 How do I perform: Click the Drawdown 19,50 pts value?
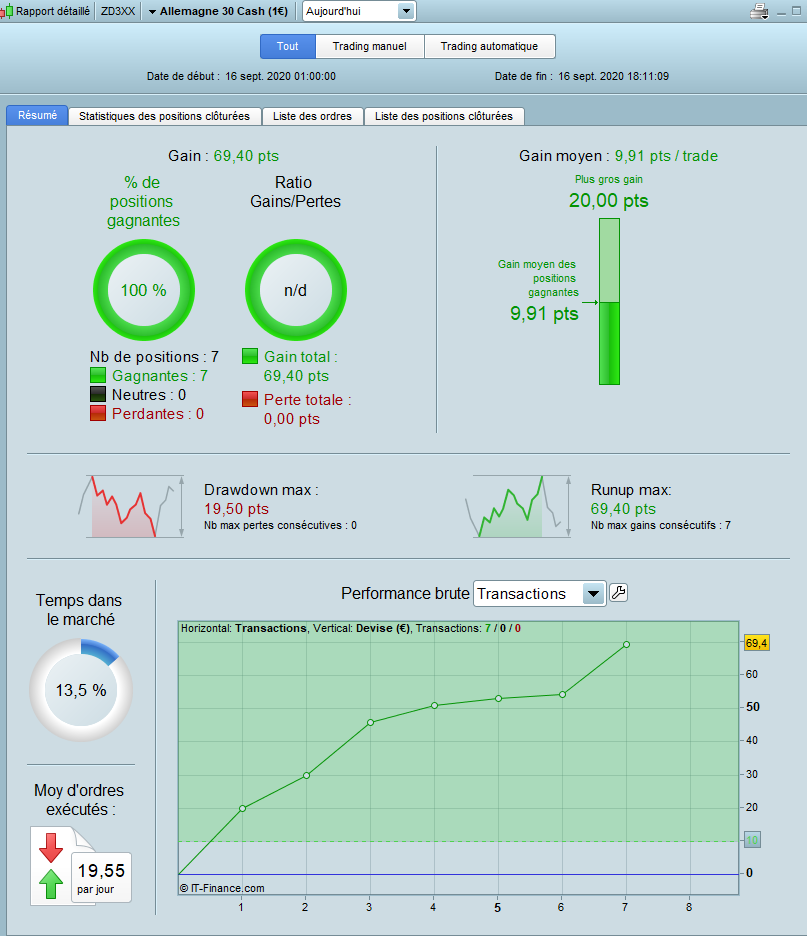point(236,509)
